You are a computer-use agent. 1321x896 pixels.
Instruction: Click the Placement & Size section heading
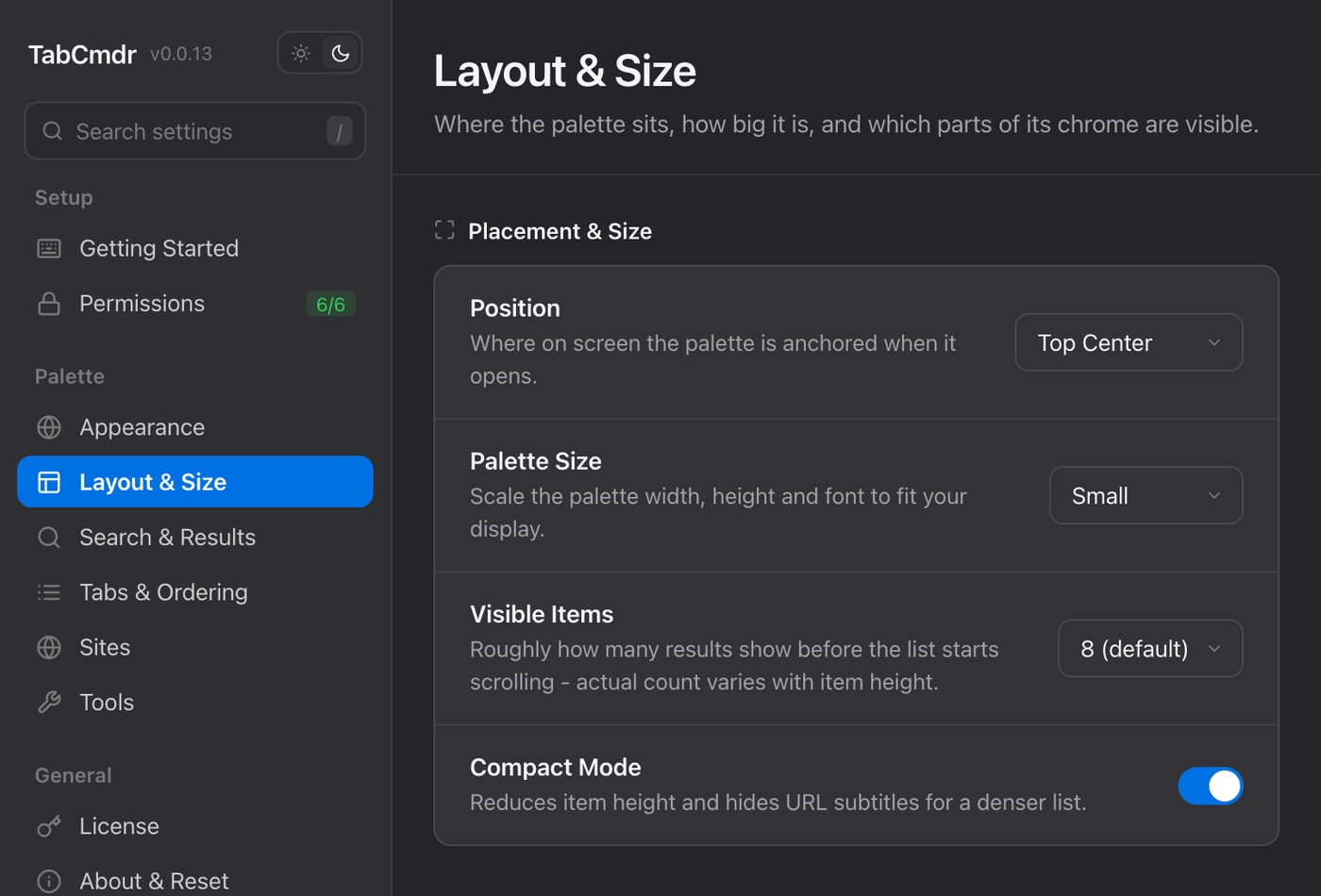tap(560, 231)
